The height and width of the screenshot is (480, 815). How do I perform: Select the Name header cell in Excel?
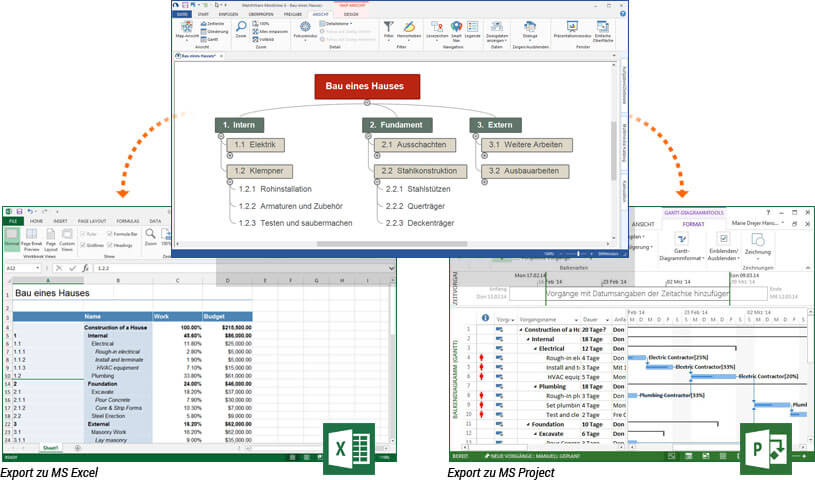[x=117, y=316]
